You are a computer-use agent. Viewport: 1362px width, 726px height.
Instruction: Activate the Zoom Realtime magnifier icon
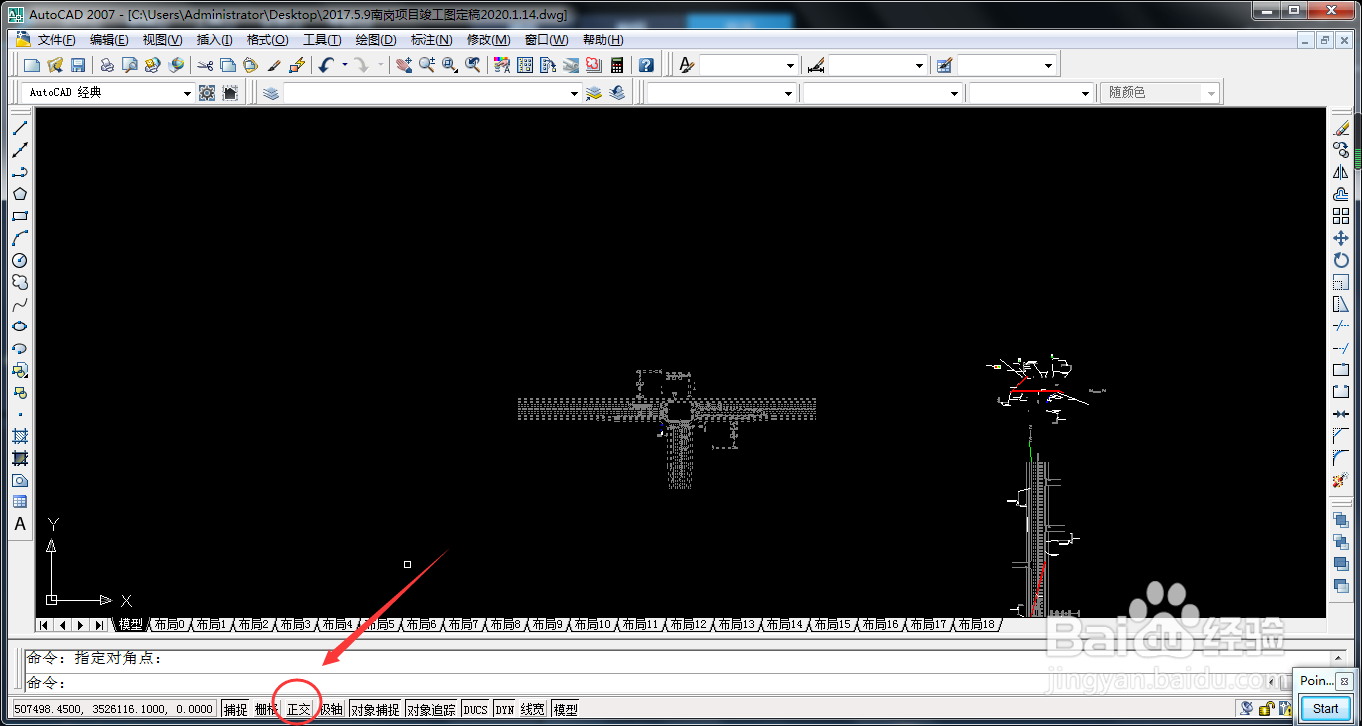point(427,65)
